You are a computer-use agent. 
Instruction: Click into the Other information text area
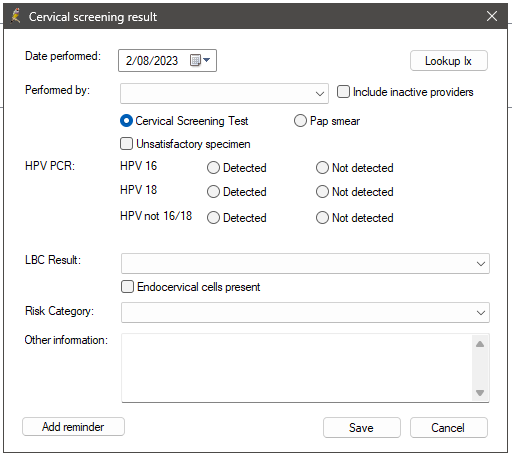(297, 368)
